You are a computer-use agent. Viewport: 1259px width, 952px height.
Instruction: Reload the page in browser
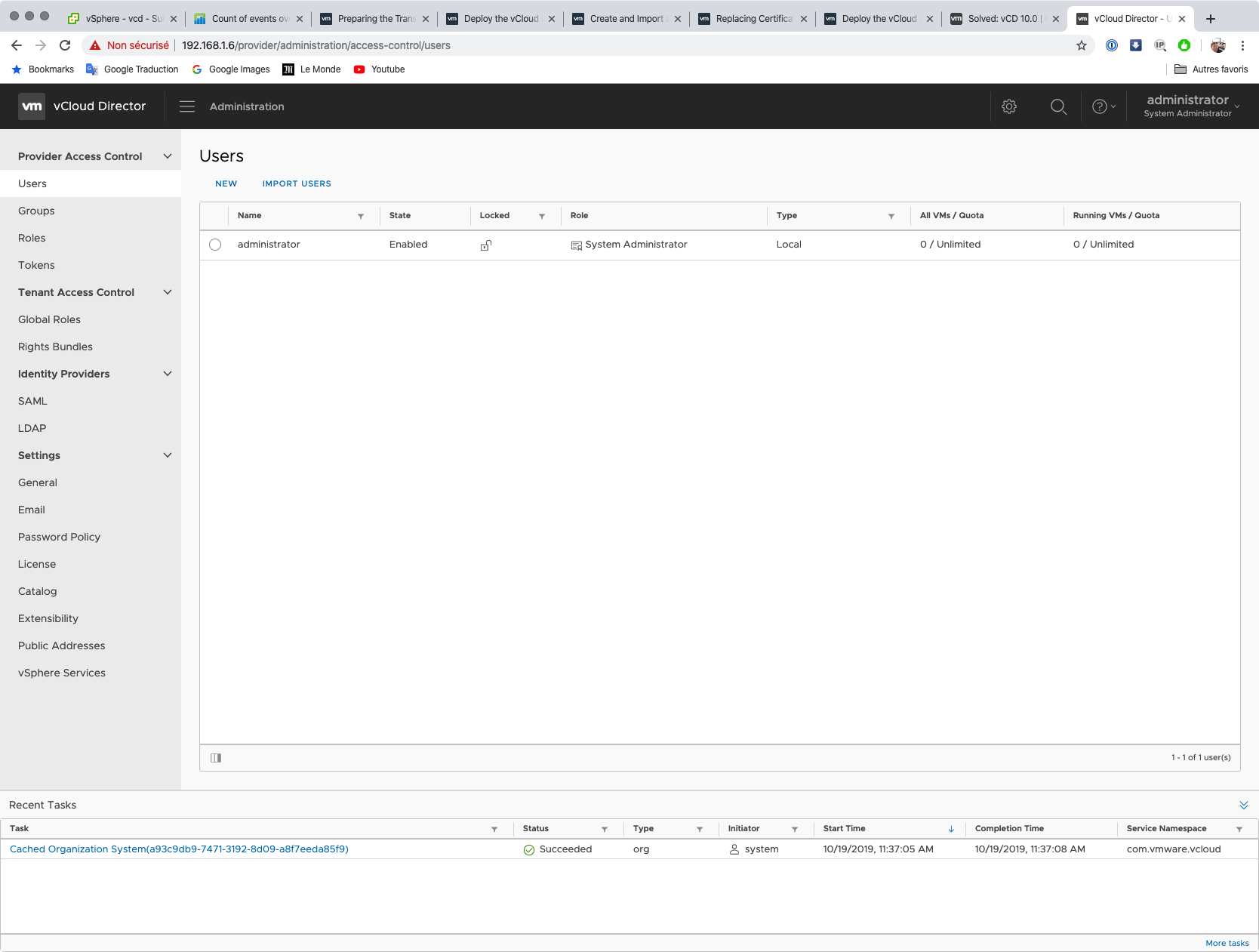point(65,45)
